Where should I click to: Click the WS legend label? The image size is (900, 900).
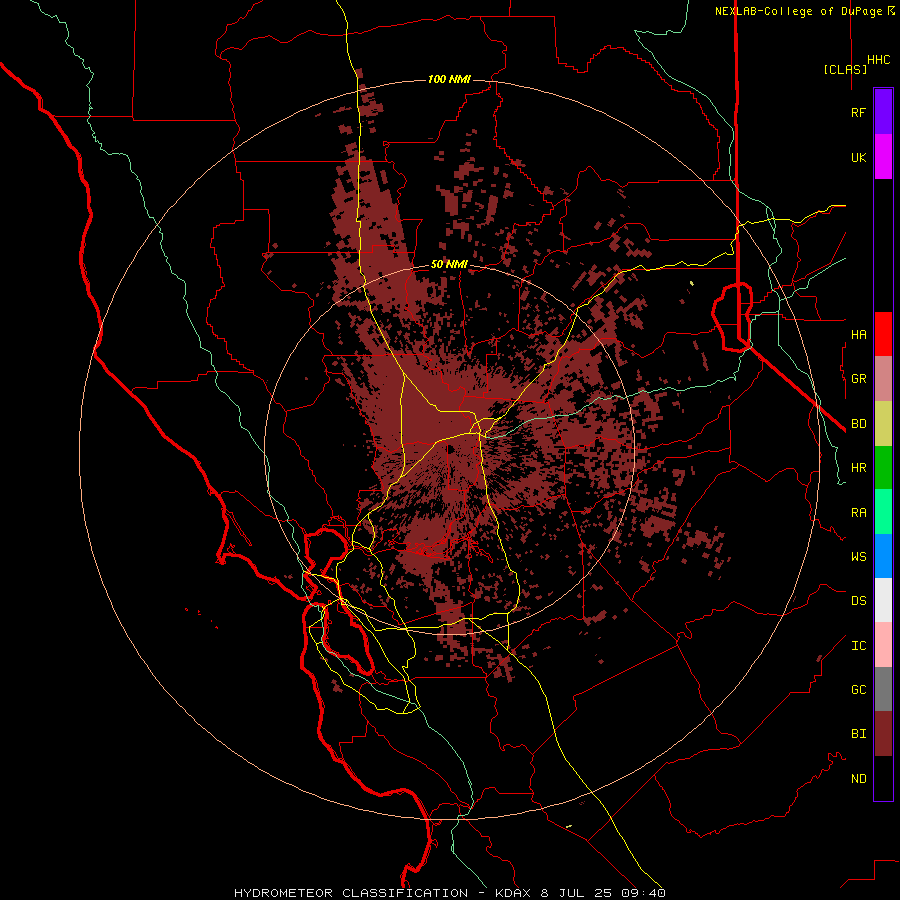pos(858,556)
